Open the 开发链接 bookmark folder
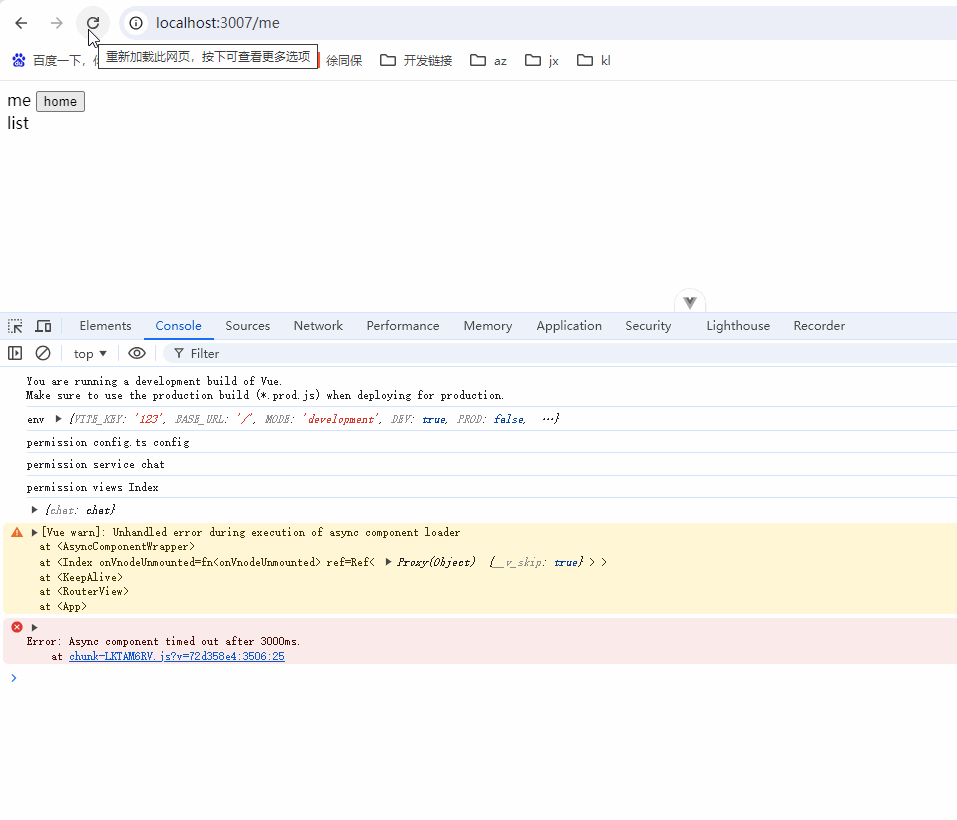957x820 pixels. click(416, 60)
